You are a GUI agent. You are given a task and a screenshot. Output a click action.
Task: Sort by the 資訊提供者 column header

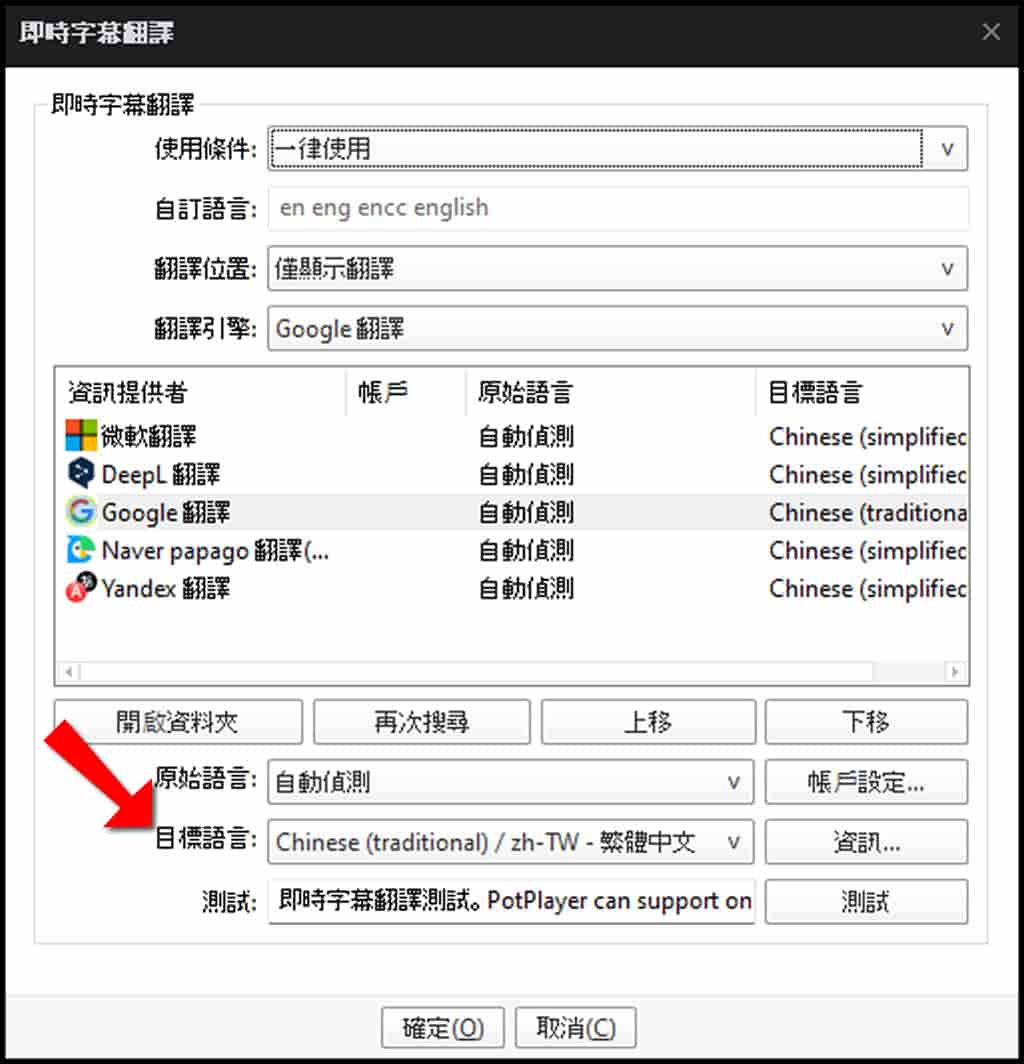coord(201,392)
